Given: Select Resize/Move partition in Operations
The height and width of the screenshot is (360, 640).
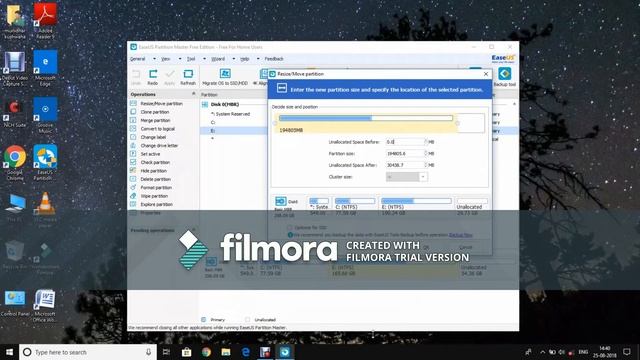Looking at the screenshot, I should coord(161,104).
